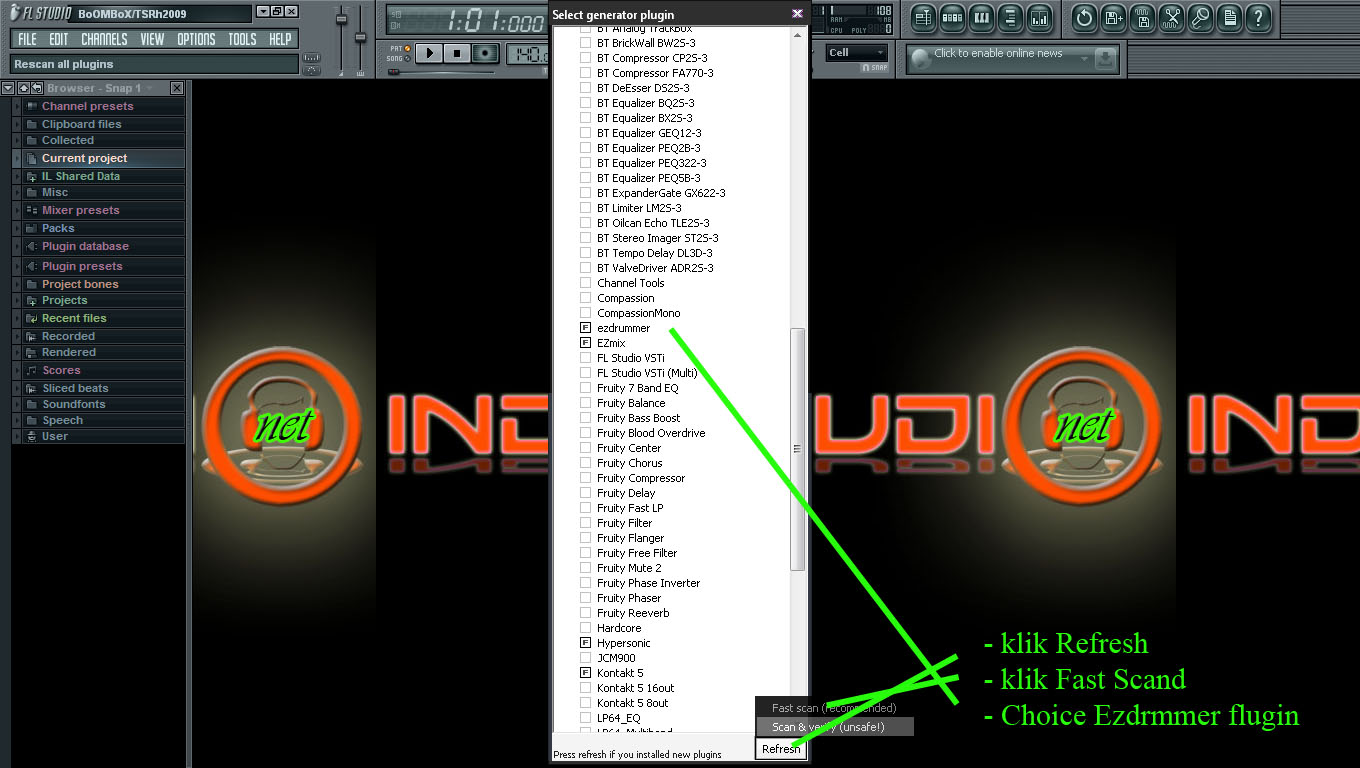The image size is (1360, 768).
Task: Click the Recent files folder icon
Action: (32, 318)
